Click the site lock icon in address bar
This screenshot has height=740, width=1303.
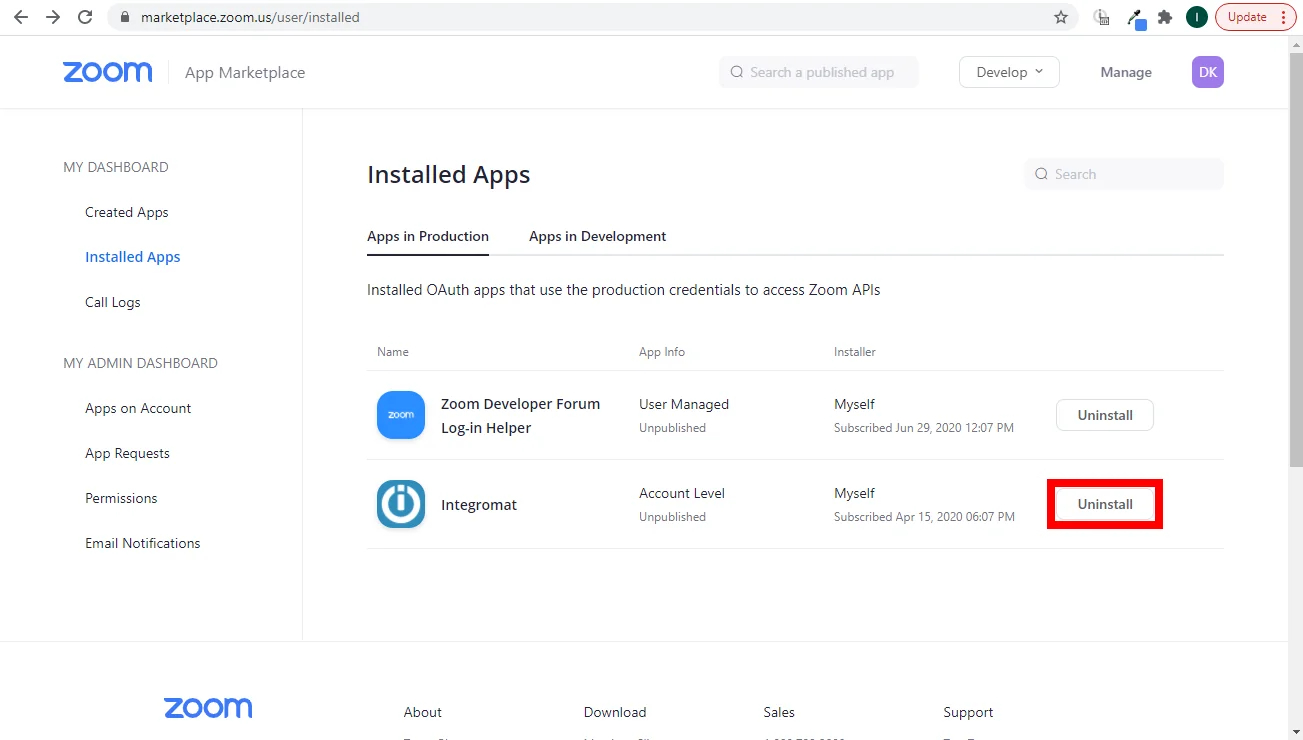125,17
